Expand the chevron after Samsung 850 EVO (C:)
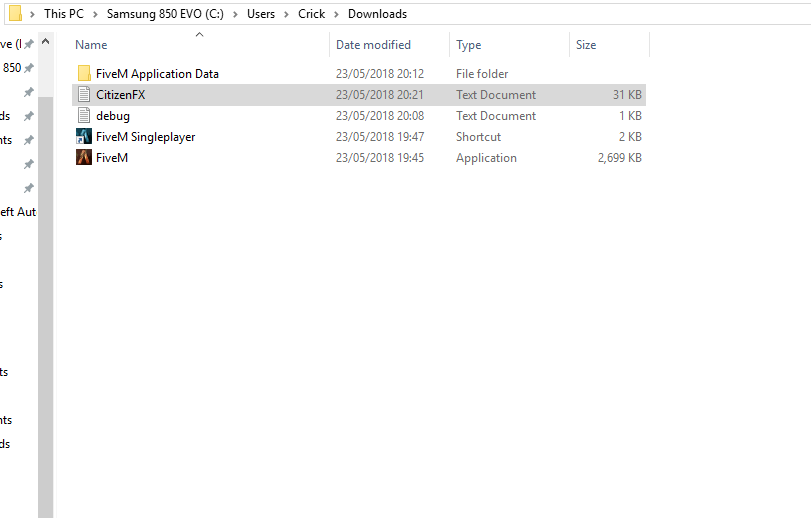 (235, 14)
